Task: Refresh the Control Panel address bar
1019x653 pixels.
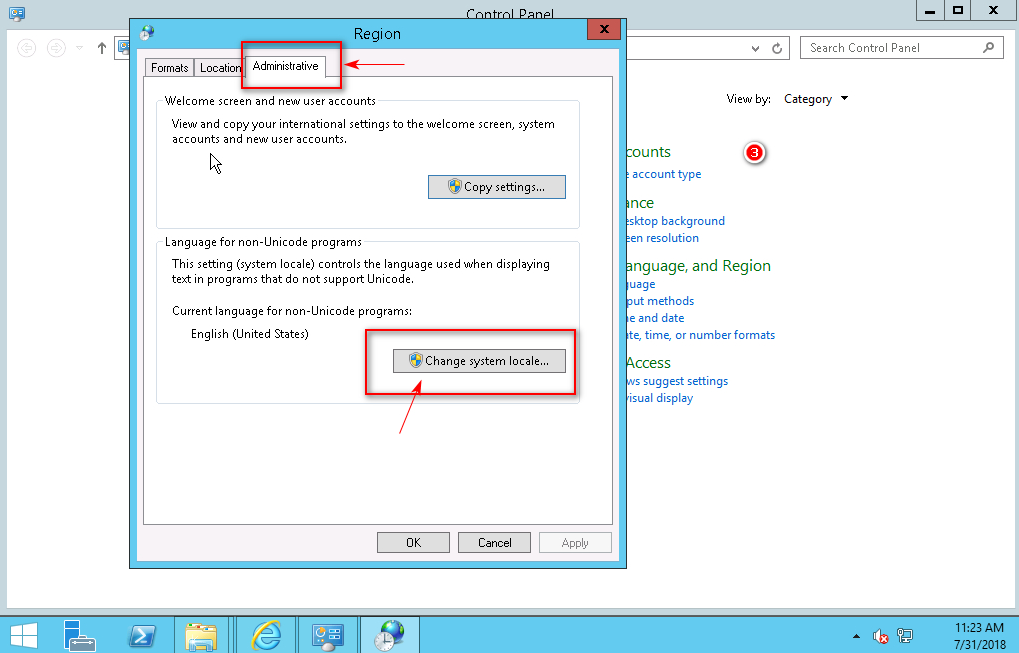Action: pyautogui.click(x=777, y=48)
